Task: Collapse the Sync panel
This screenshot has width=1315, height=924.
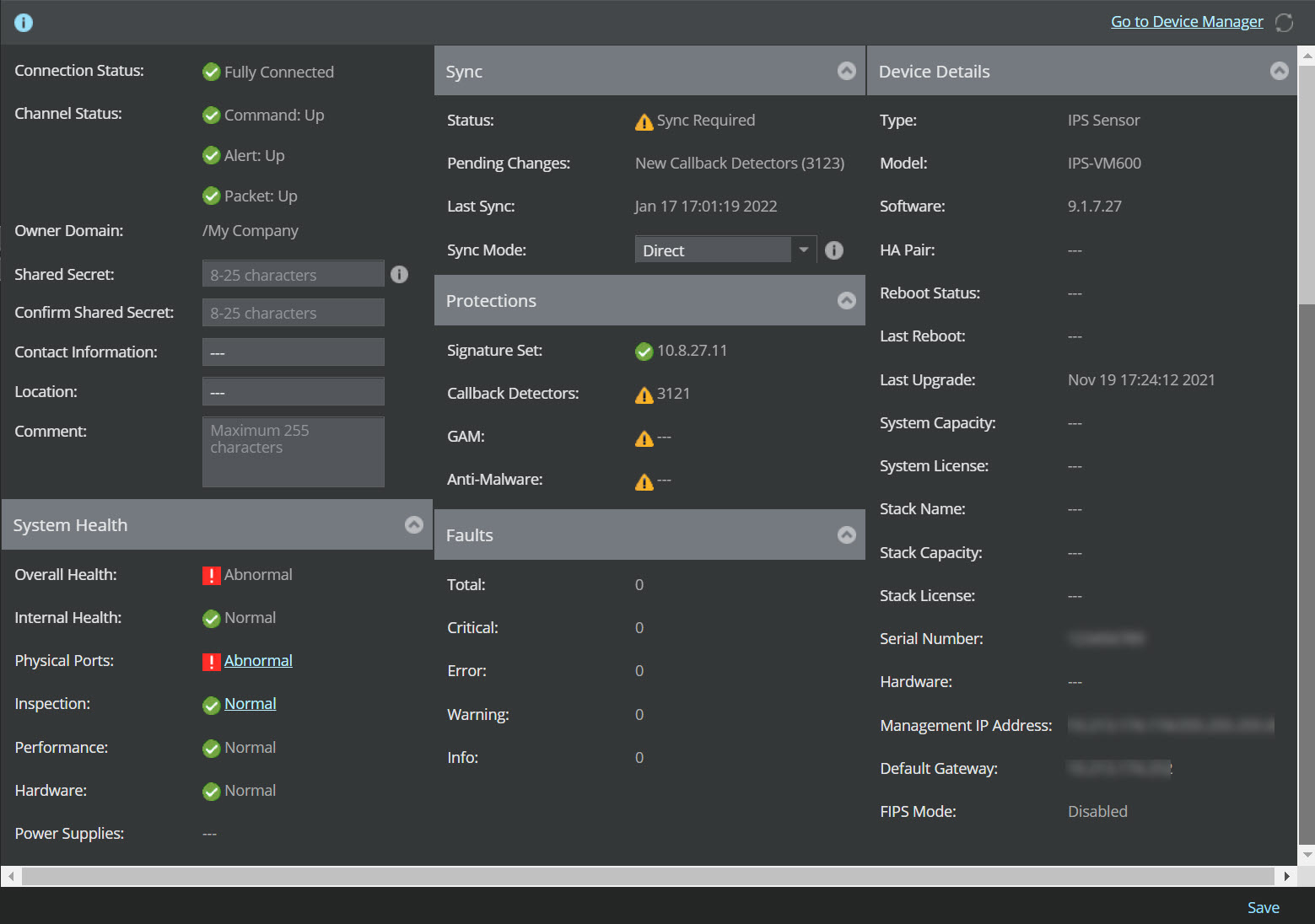Action: [847, 71]
